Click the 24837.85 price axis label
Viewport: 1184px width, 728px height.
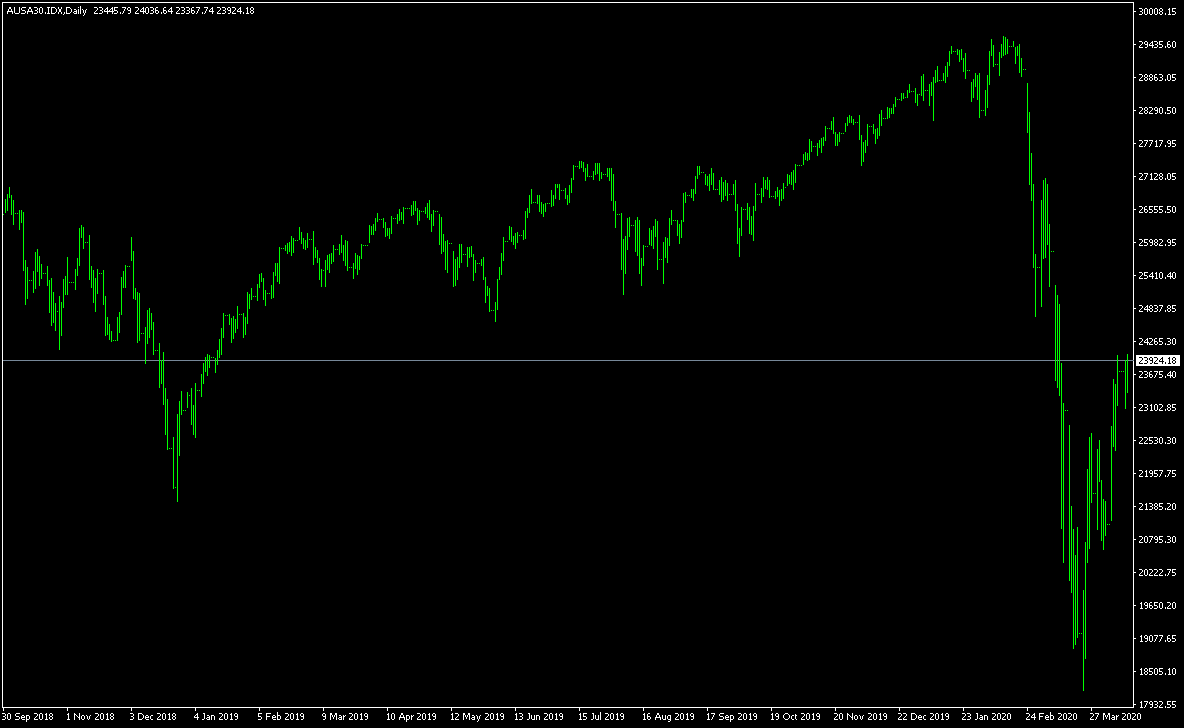[x=1158, y=309]
